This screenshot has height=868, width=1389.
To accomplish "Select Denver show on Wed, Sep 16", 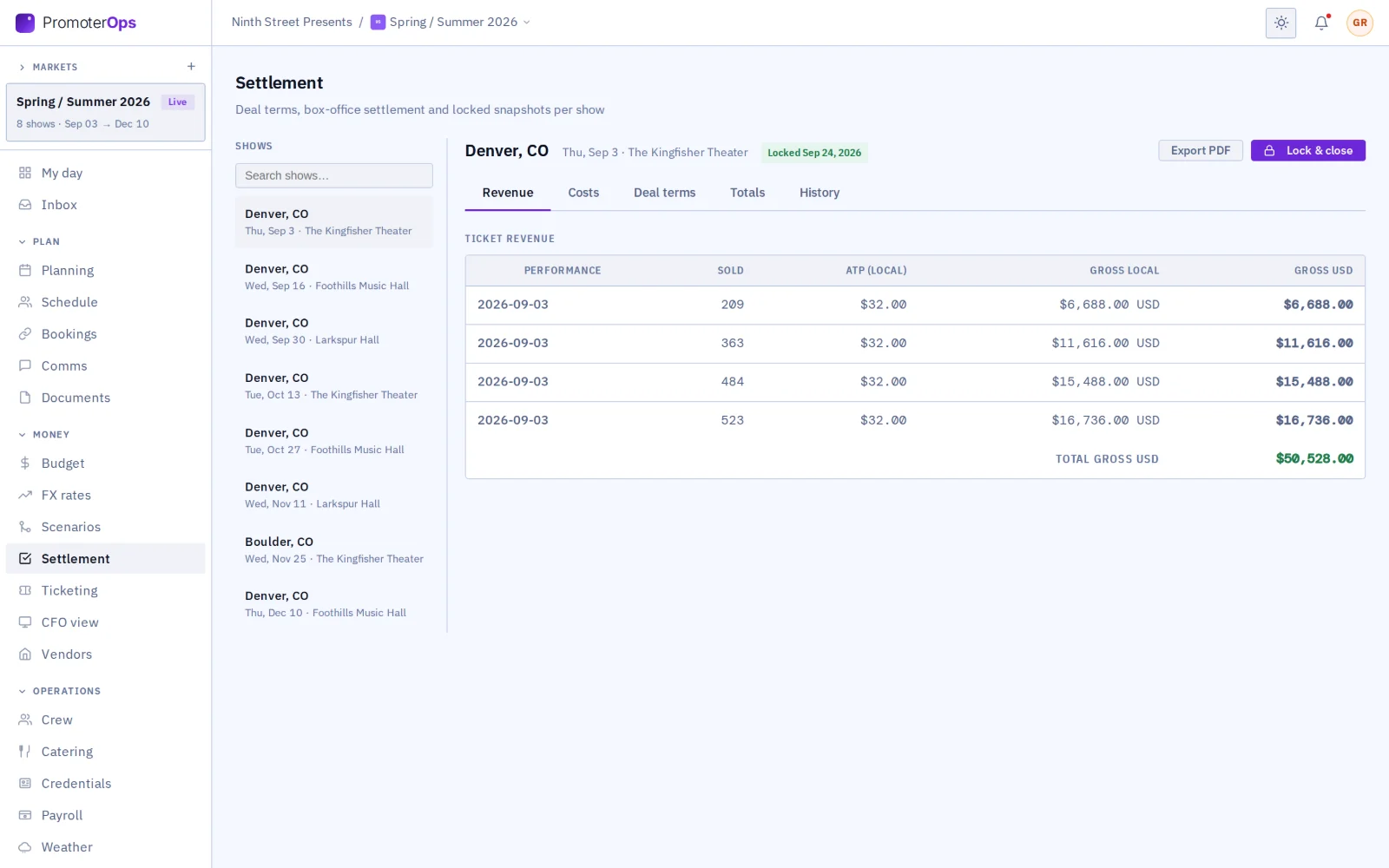I will click(334, 277).
